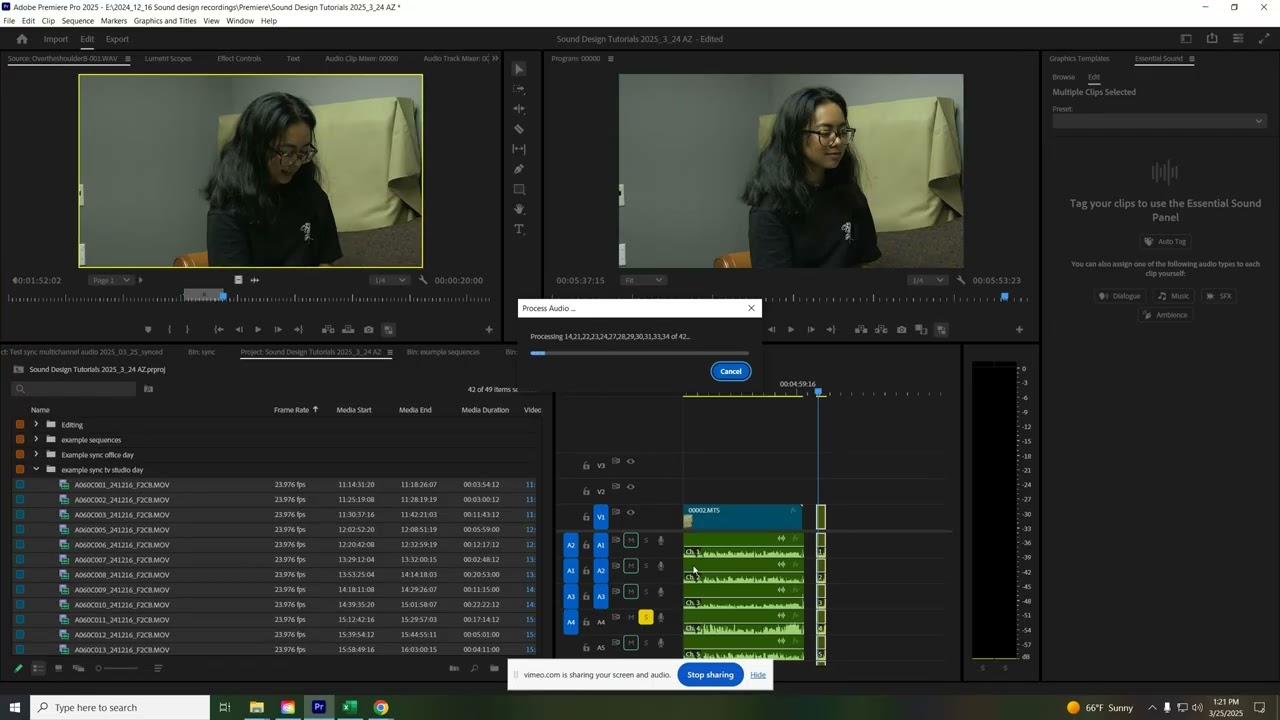Toggle V3 track output eye
1280x720 pixels.
pyautogui.click(x=630, y=461)
